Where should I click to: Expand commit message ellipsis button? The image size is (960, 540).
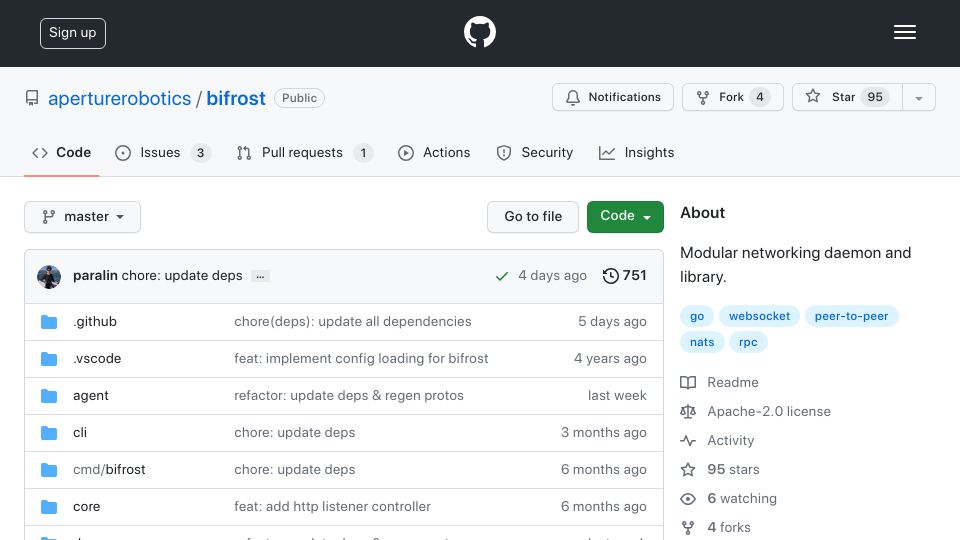[x=260, y=276]
